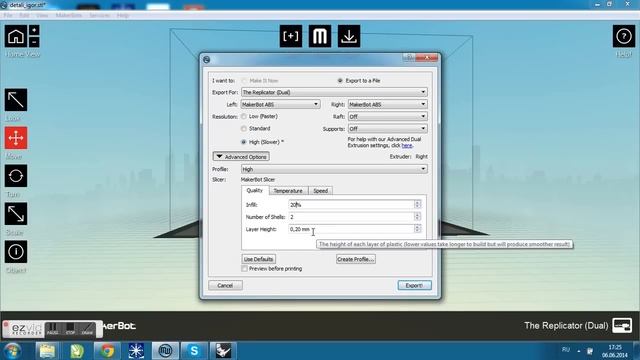The width and height of the screenshot is (640, 360).
Task: Click the Export! button
Action: 414,285
